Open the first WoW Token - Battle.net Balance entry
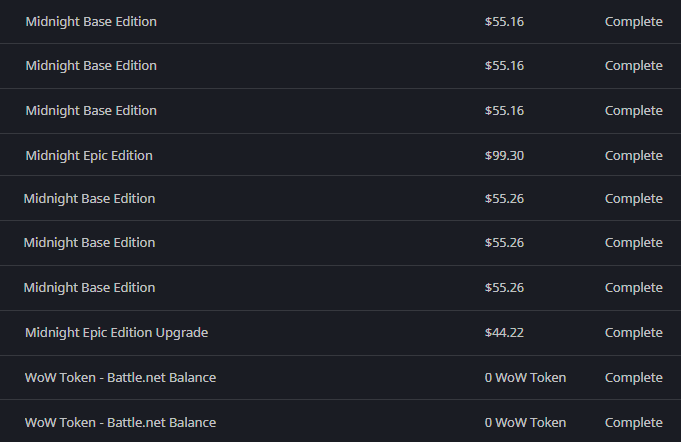Image resolution: width=681 pixels, height=442 pixels. click(x=120, y=378)
